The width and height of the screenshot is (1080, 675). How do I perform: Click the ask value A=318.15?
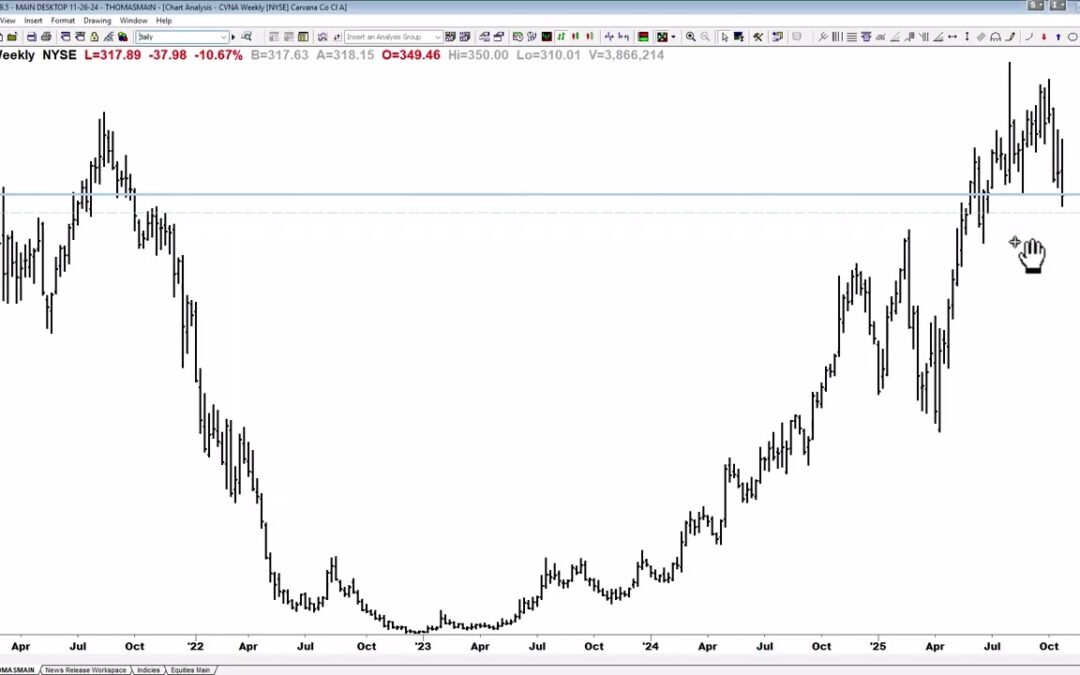345,55
